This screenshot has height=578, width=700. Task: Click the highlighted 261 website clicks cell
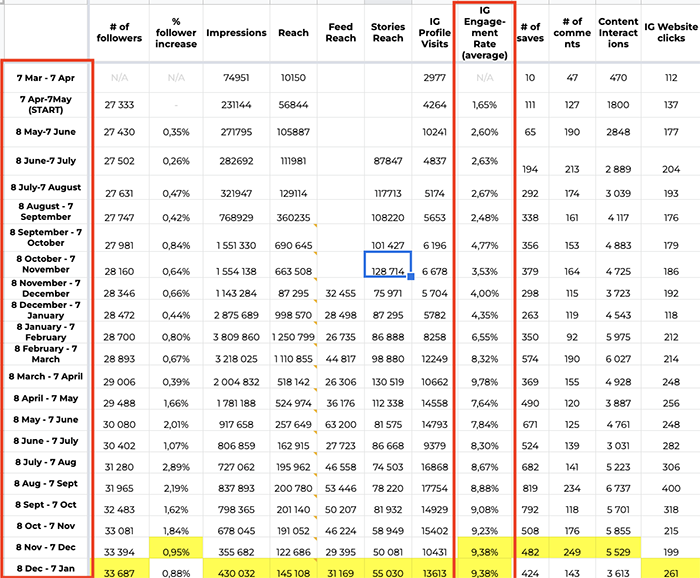[x=670, y=570]
